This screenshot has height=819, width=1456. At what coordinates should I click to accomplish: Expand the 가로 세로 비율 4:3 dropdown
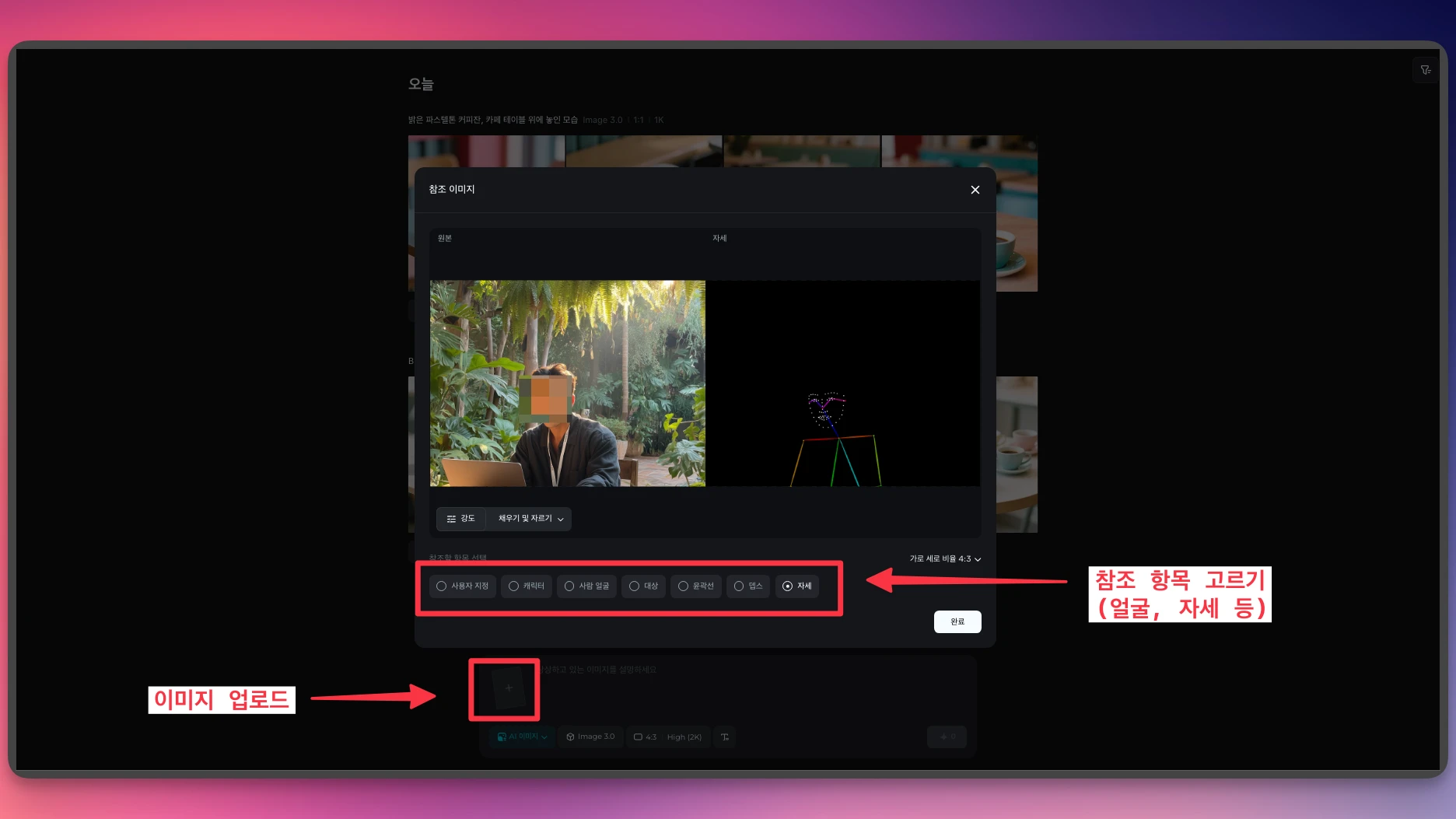coord(945,558)
